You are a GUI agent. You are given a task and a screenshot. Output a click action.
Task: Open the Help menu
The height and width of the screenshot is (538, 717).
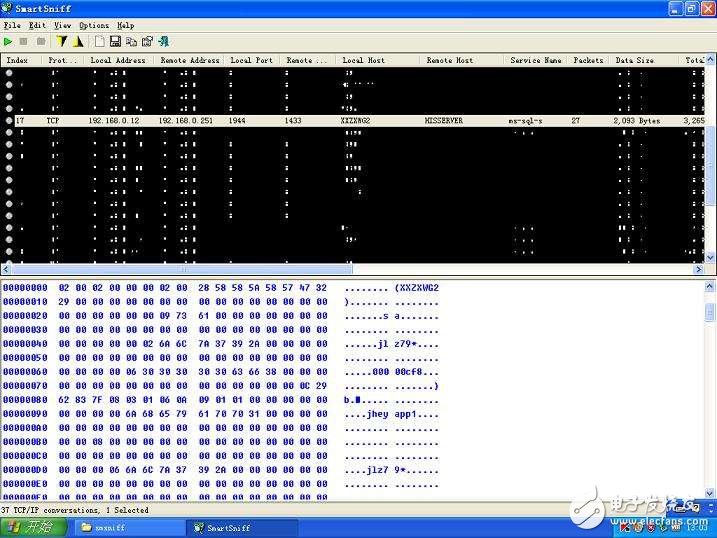[x=125, y=25]
